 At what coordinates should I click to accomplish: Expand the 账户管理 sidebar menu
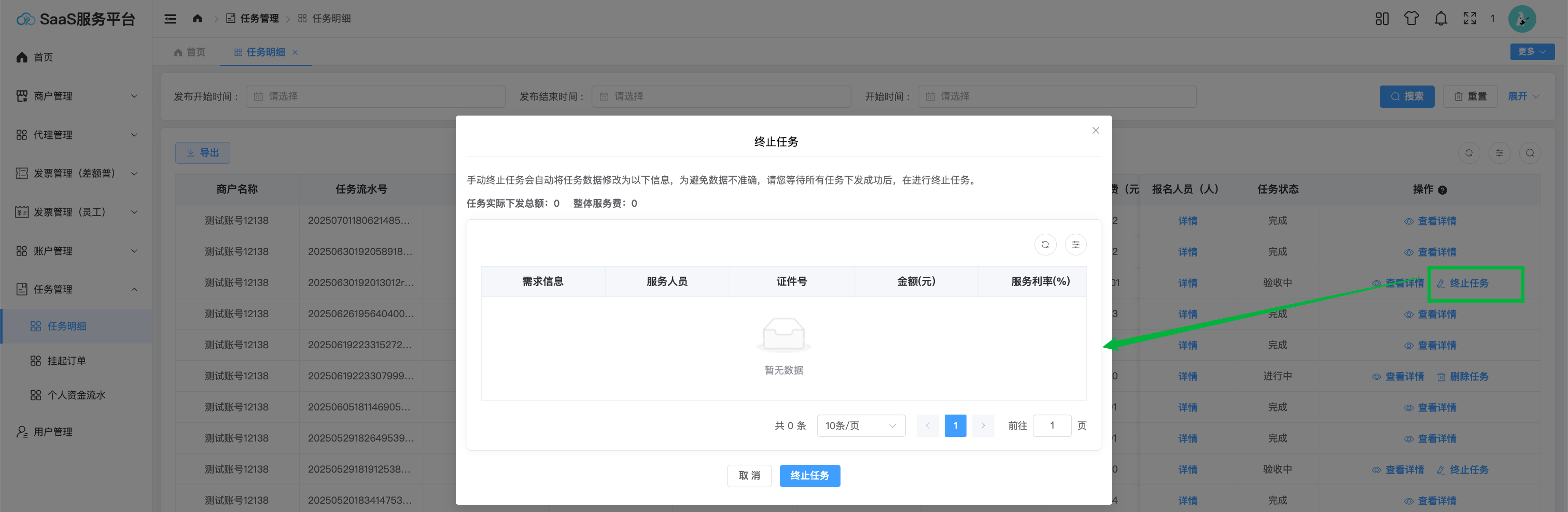click(76, 251)
